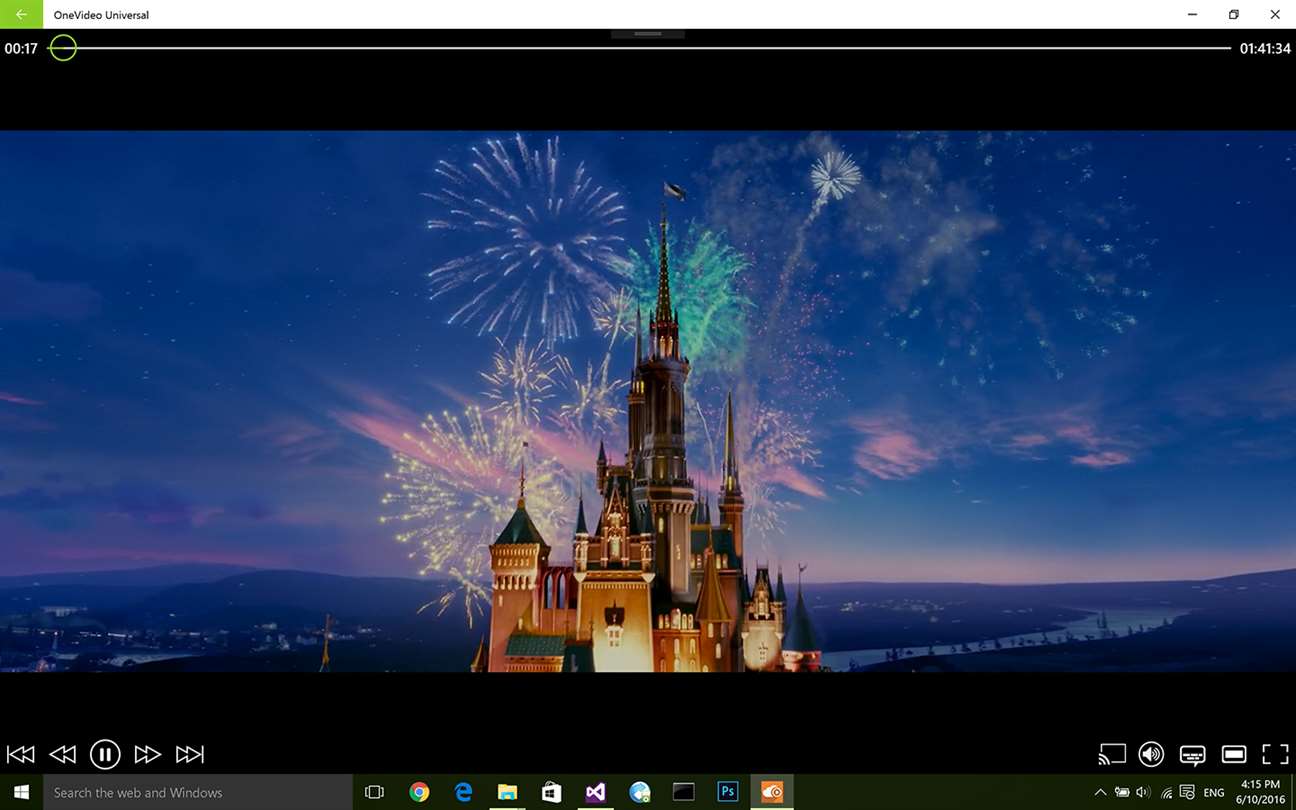The width and height of the screenshot is (1296, 810).
Task: Open the clock showing 4:15 PM
Action: (x=1260, y=792)
